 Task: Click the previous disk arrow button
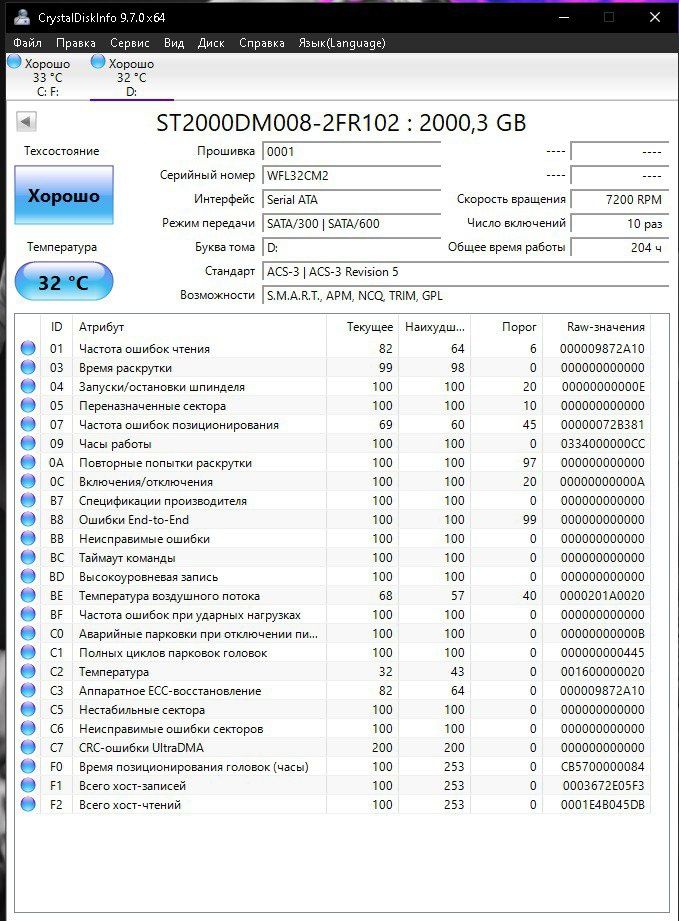26,122
